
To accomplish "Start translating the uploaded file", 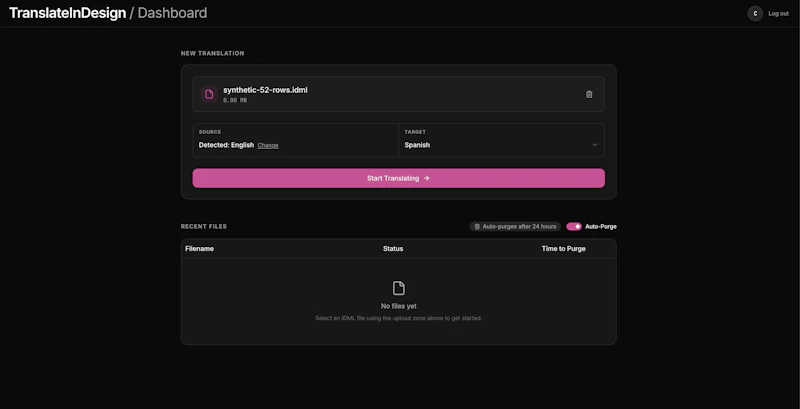I will pyautogui.click(x=398, y=178).
